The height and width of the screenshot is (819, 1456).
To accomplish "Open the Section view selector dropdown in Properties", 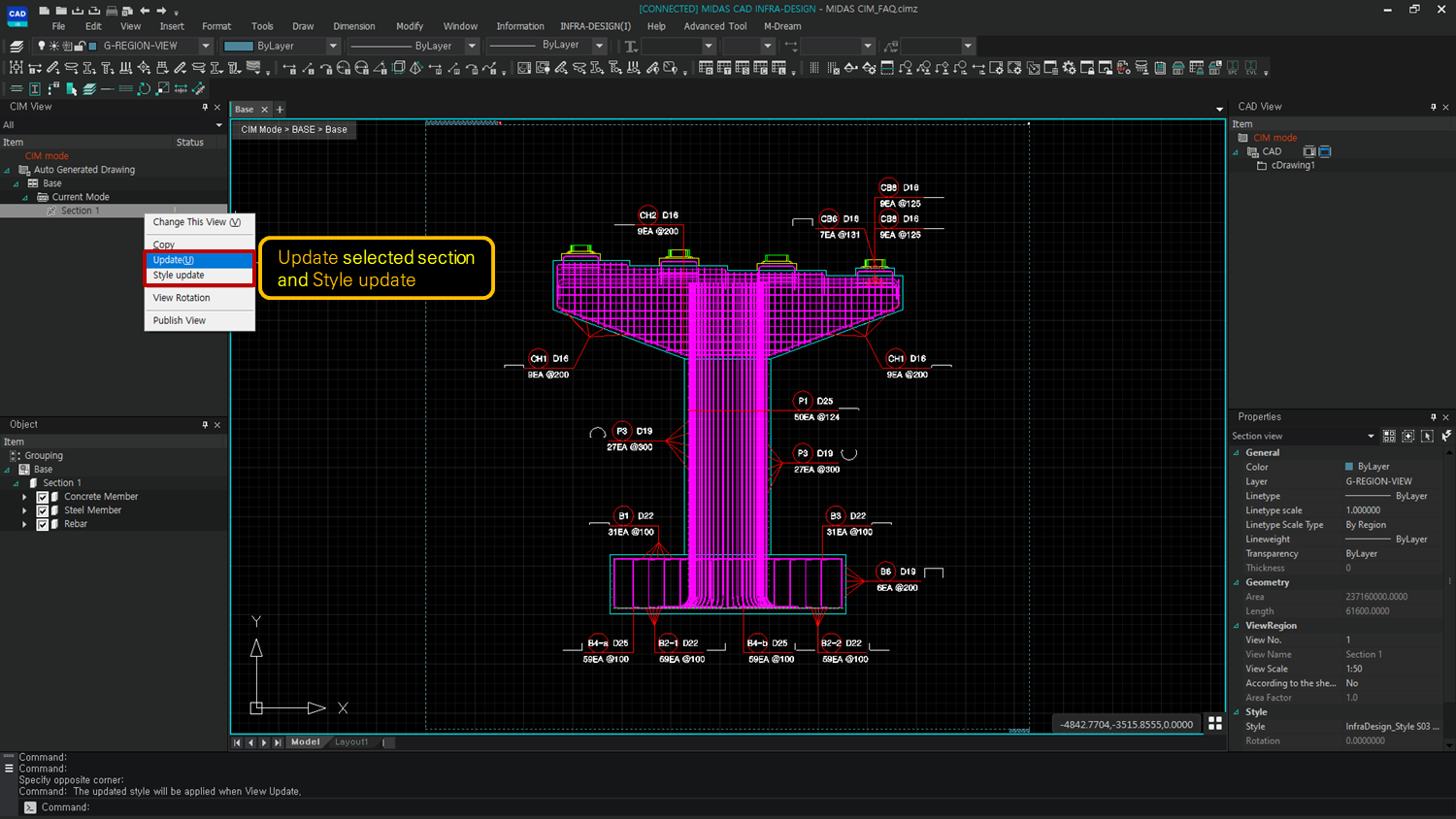I will tap(1371, 436).
